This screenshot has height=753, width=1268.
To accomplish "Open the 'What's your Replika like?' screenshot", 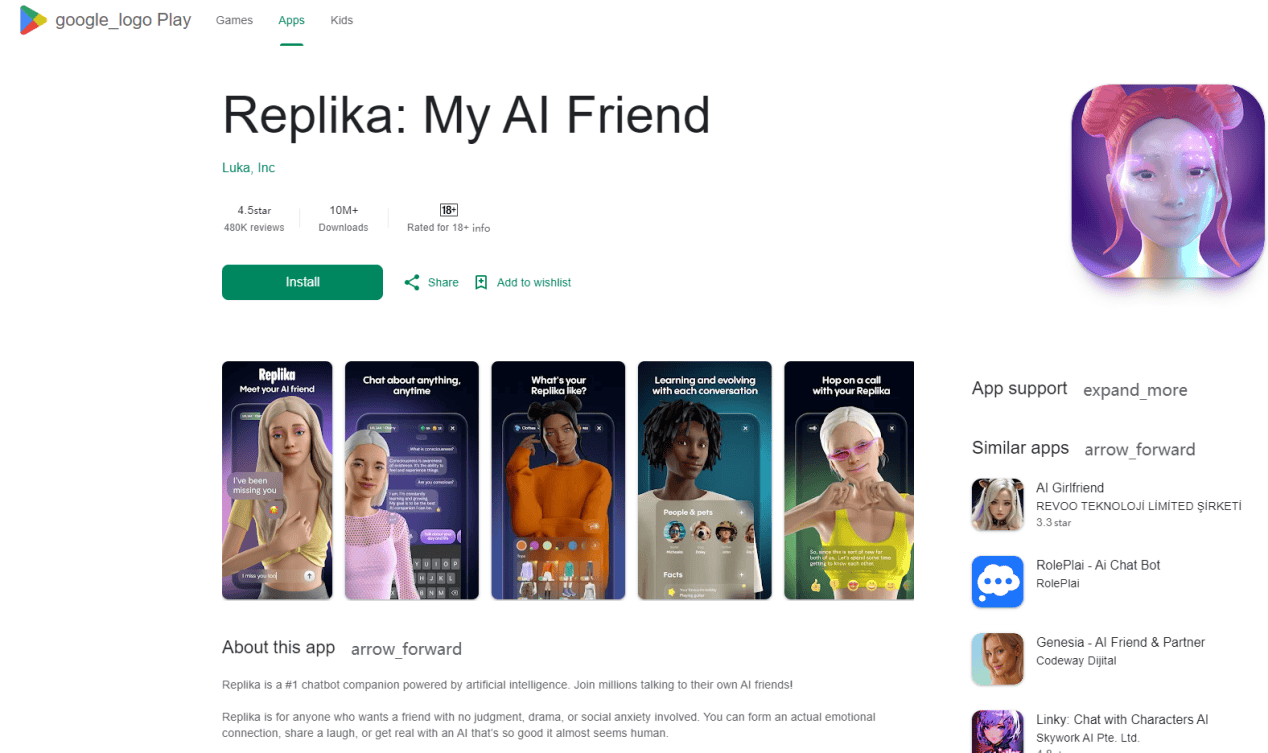I will coord(558,481).
